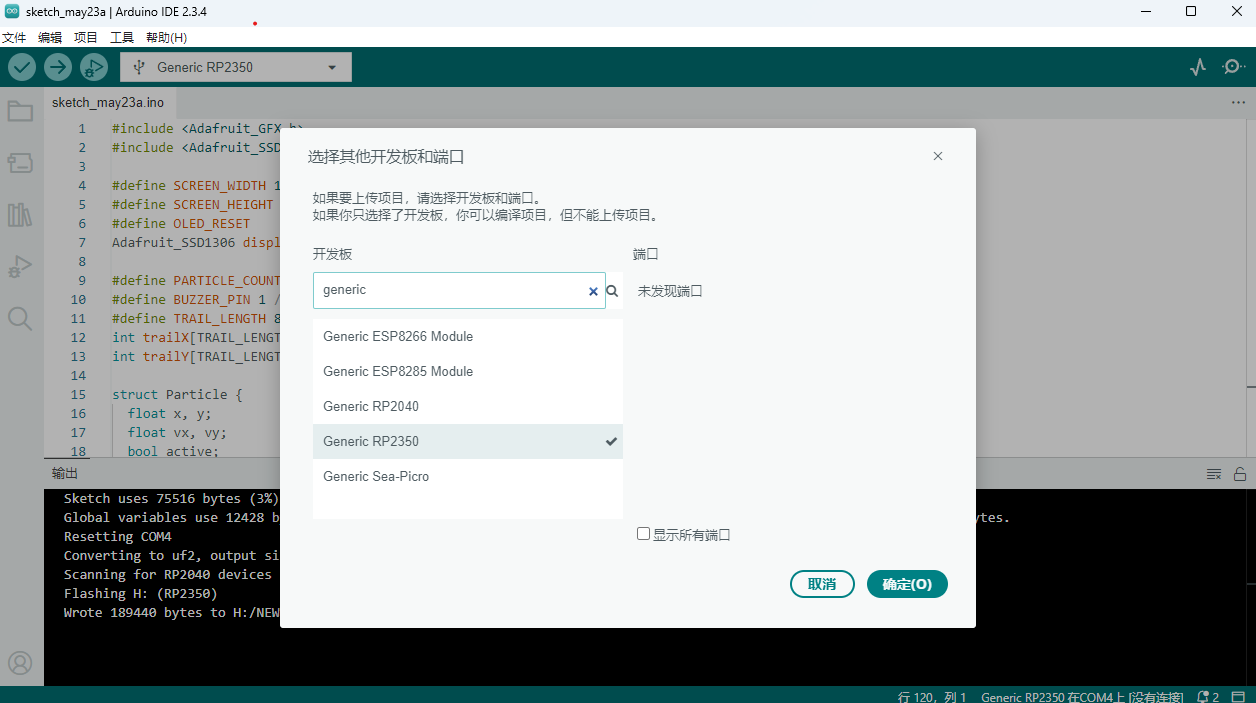
Task: Click the Upload arrow toolbar icon
Action: pyautogui.click(x=58, y=67)
